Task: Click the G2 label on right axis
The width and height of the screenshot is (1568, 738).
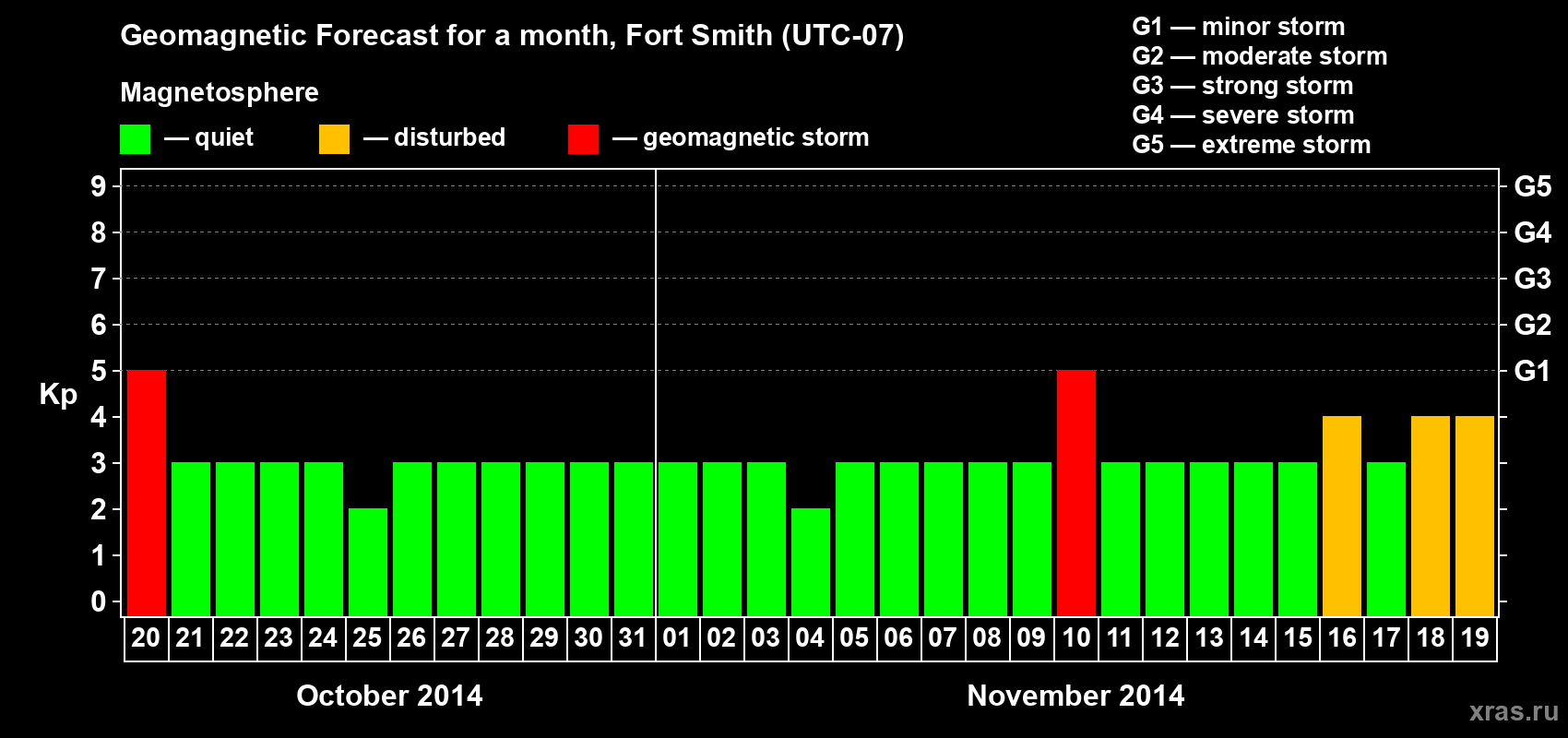Action: (x=1533, y=325)
